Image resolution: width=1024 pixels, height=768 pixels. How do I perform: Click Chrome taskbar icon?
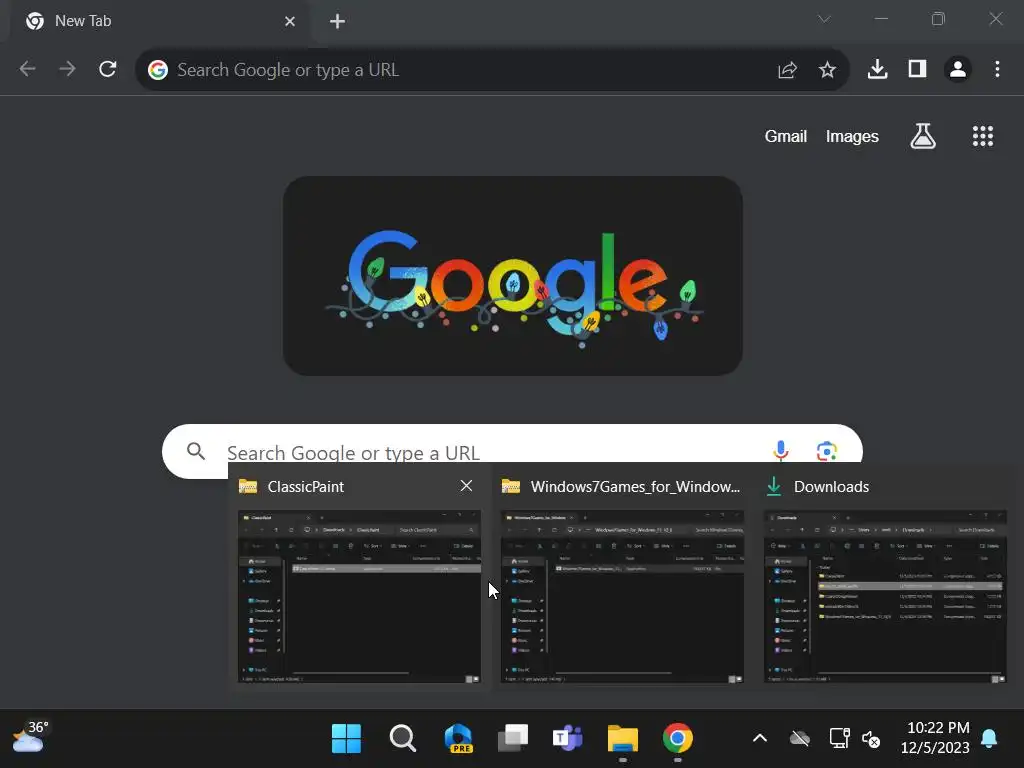[x=677, y=739]
